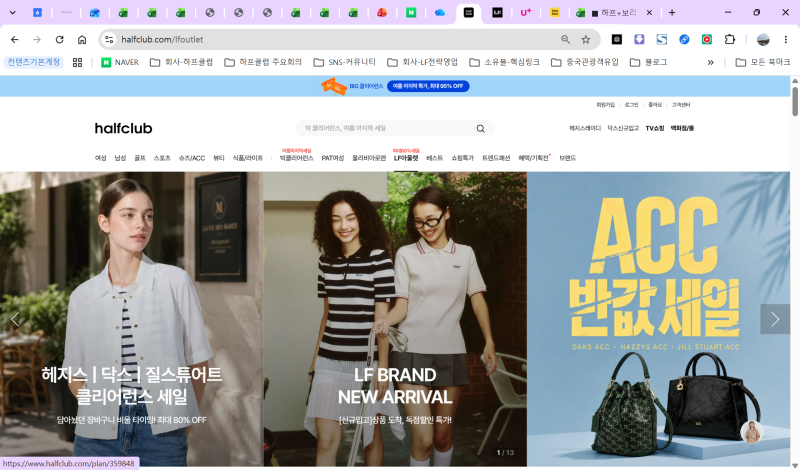800x470 pixels.
Task: Open the 브랜드 menu item
Action: click(567, 158)
